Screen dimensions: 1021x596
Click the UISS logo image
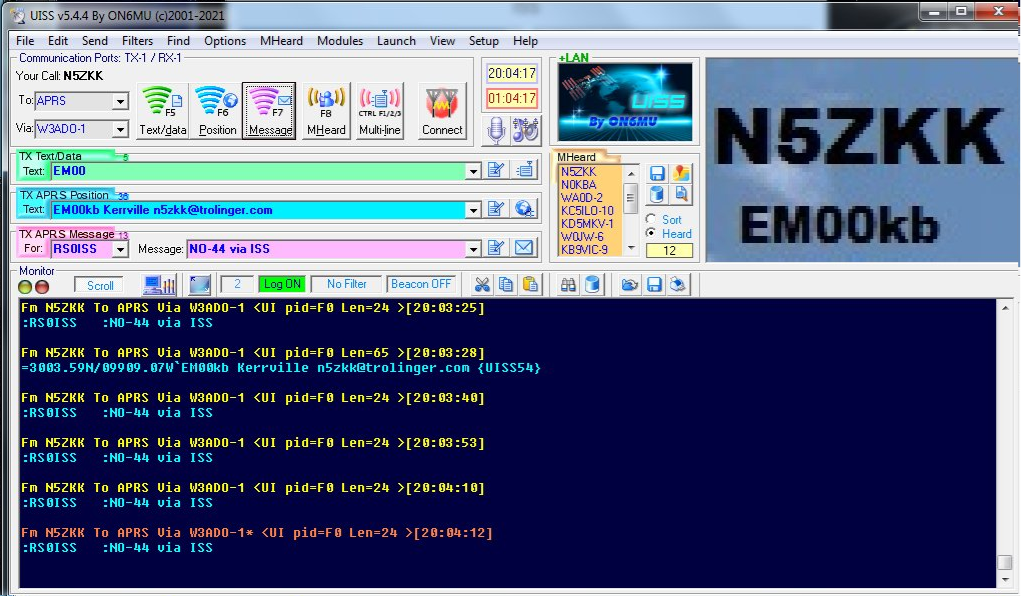click(x=625, y=102)
